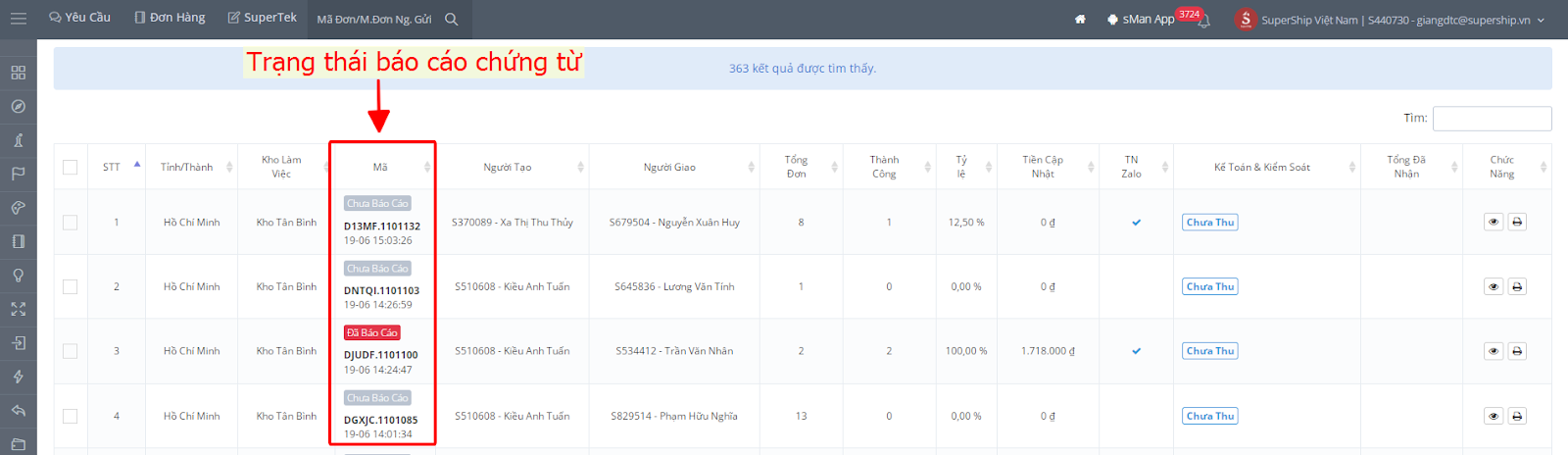The image size is (1568, 455).
Task: Tick the checkbox for row 1
Action: tap(70, 223)
